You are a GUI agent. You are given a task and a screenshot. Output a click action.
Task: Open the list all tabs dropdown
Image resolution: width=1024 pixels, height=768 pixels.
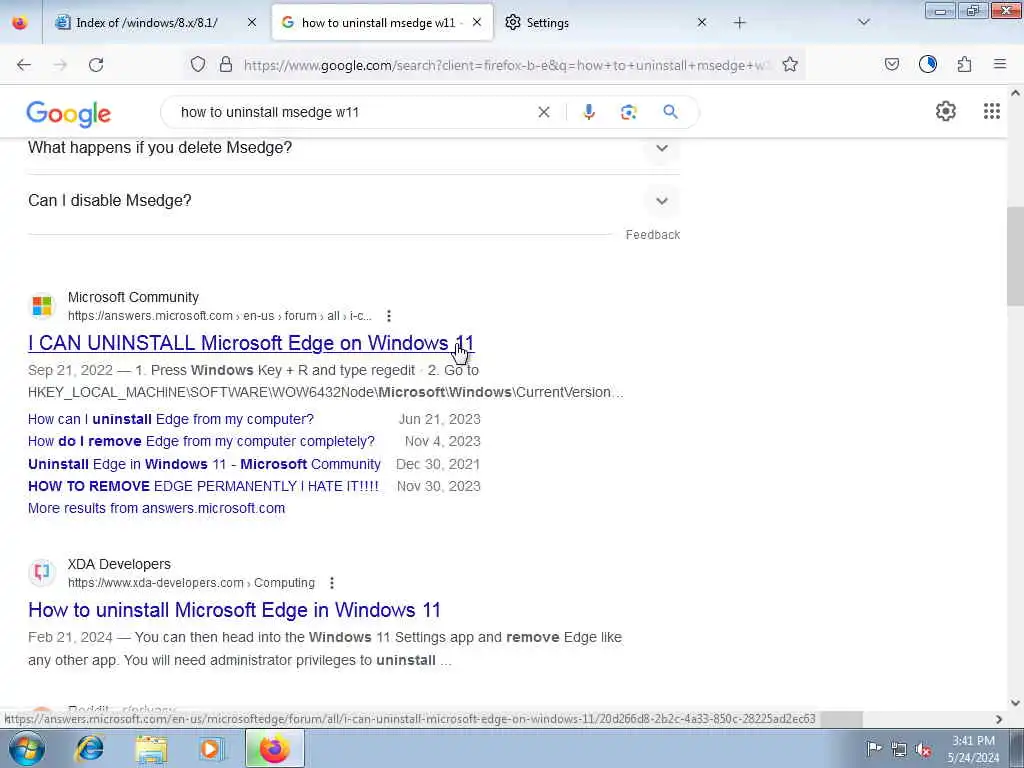[864, 23]
